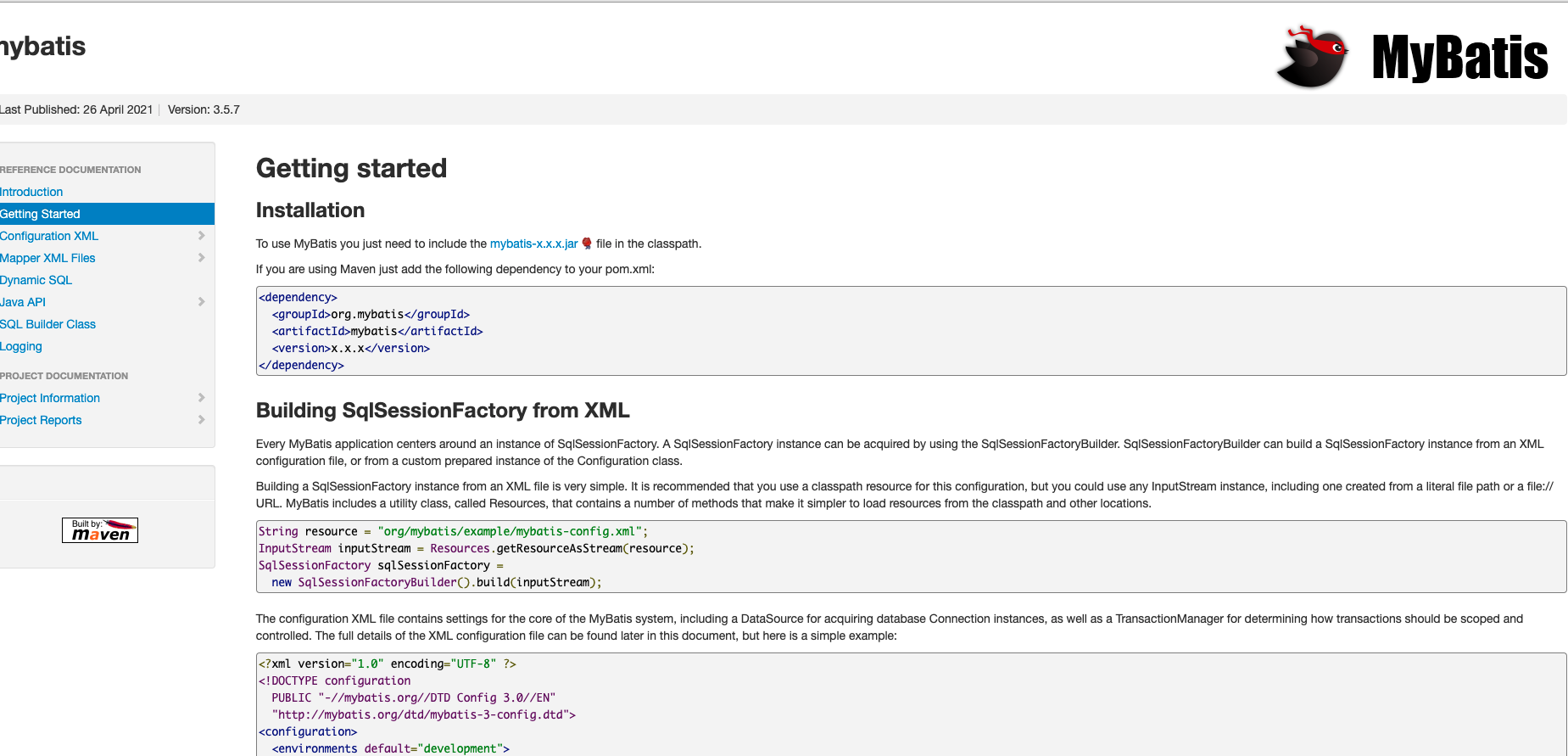Open Project Reports link
The image size is (1568, 756).
pyautogui.click(x=41, y=420)
